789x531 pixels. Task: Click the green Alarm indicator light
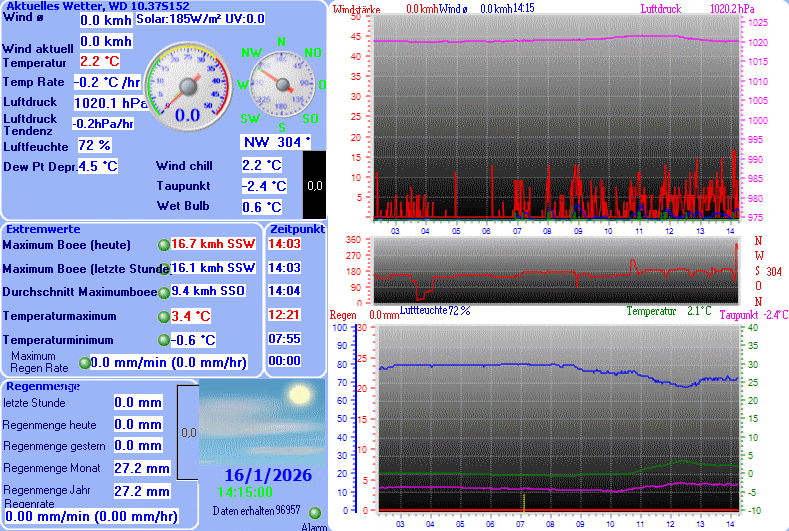click(315, 513)
